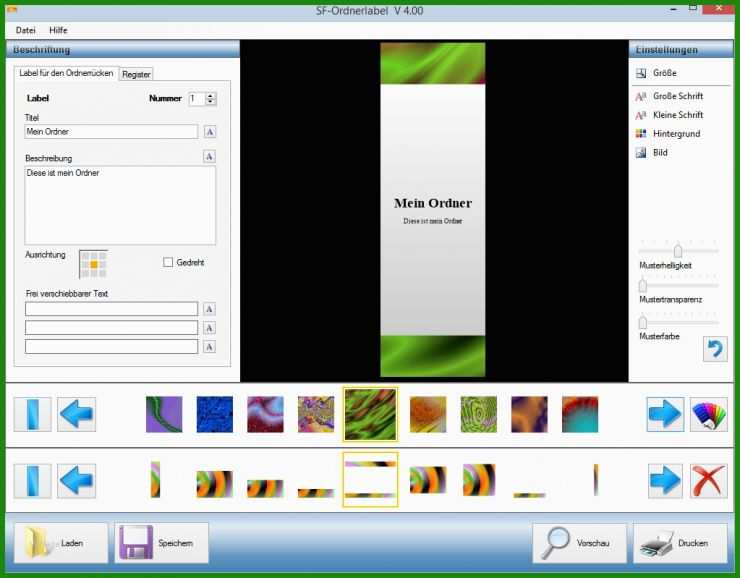Screen dimensions: 740x578
Task: Click first Frei verschiebbarer Text field
Action: point(111,309)
